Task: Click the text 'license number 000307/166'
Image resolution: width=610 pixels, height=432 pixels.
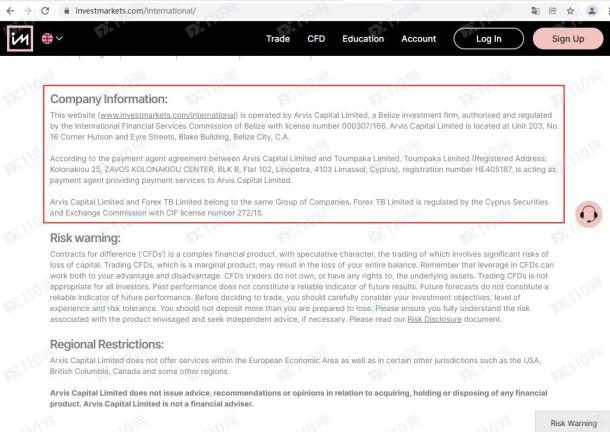Action: (335, 126)
